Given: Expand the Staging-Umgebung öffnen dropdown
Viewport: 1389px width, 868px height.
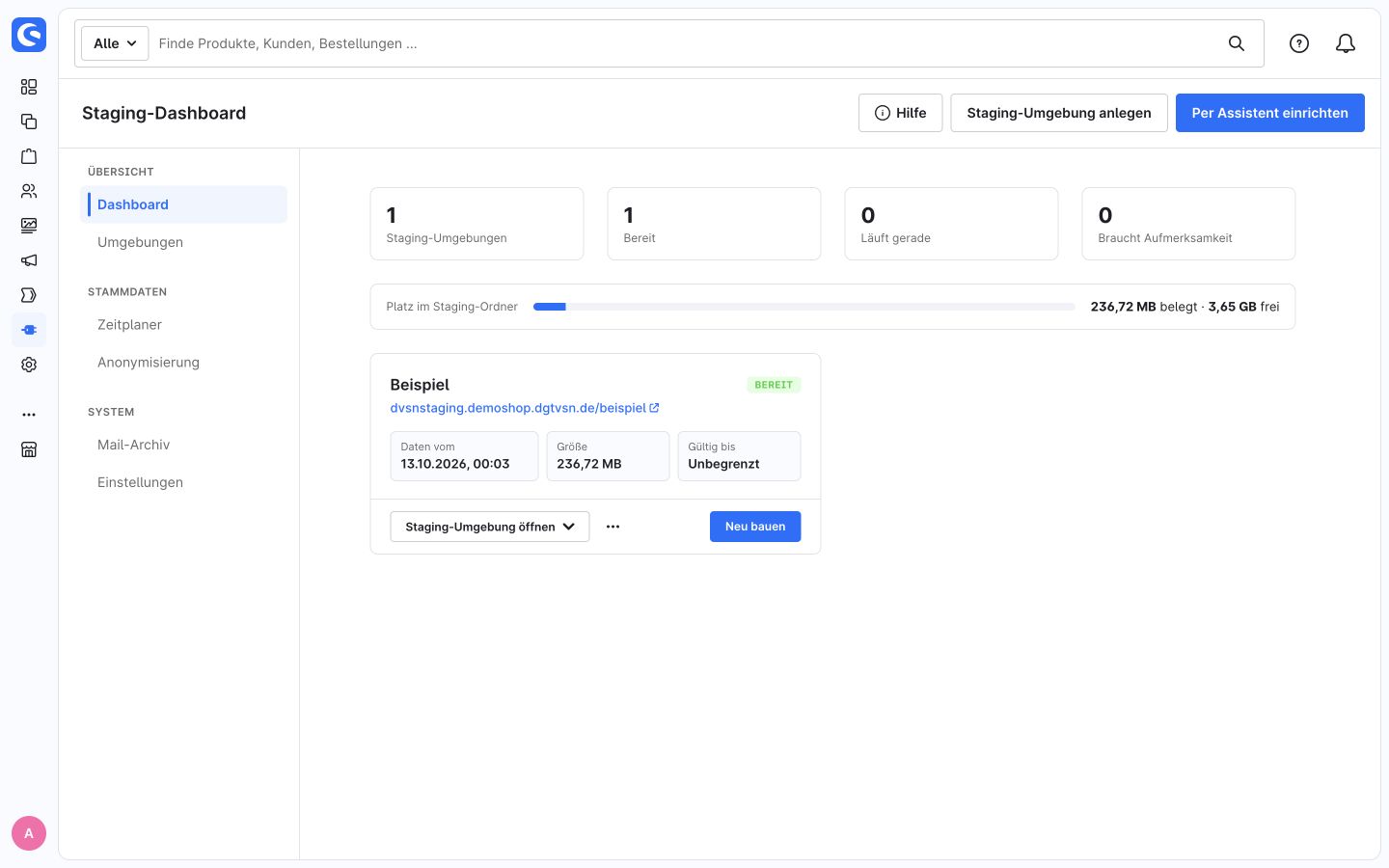Looking at the screenshot, I should click(x=490, y=527).
